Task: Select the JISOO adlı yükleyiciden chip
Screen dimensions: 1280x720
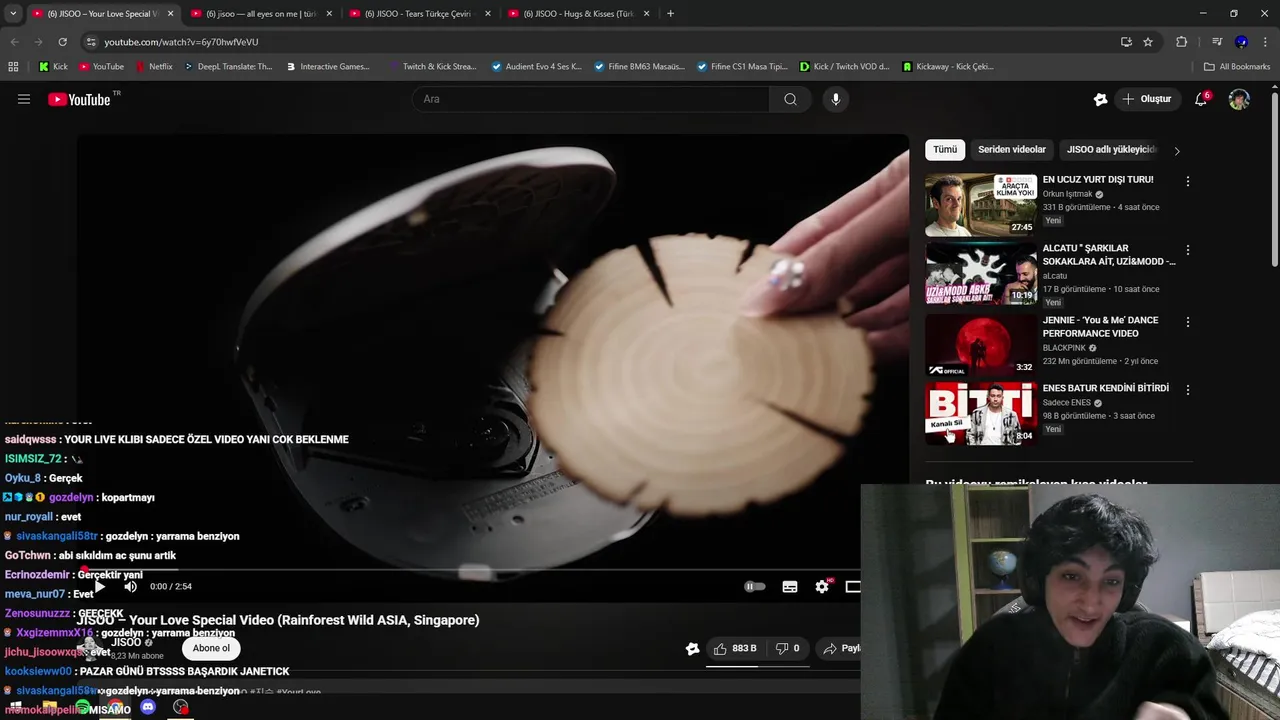Action: (x=1111, y=150)
